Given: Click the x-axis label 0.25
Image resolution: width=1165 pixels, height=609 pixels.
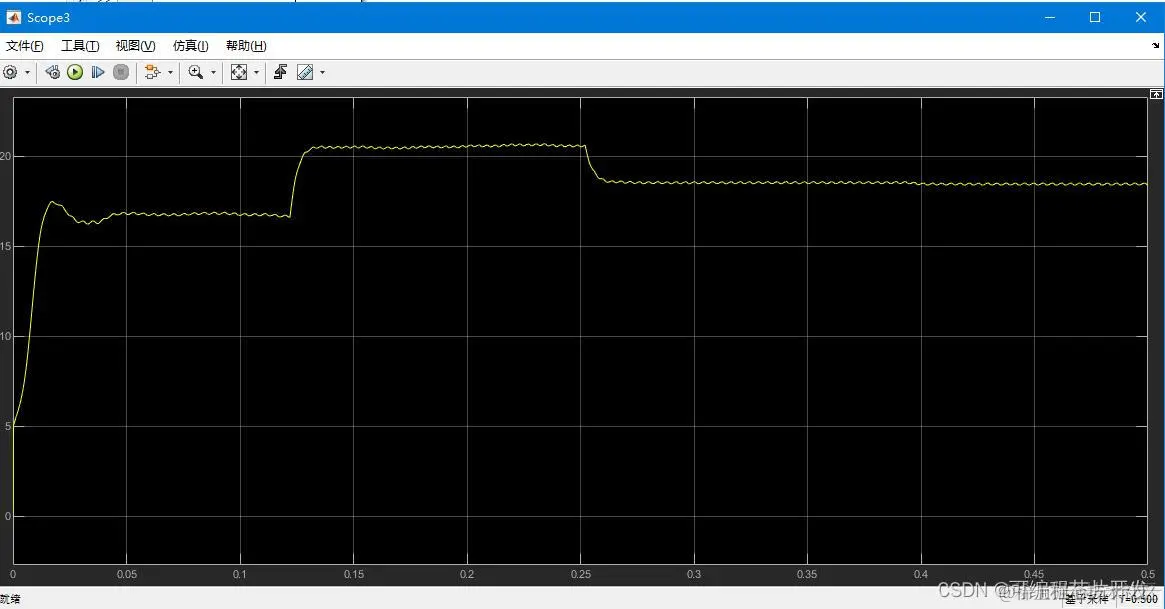Looking at the screenshot, I should [x=581, y=574].
